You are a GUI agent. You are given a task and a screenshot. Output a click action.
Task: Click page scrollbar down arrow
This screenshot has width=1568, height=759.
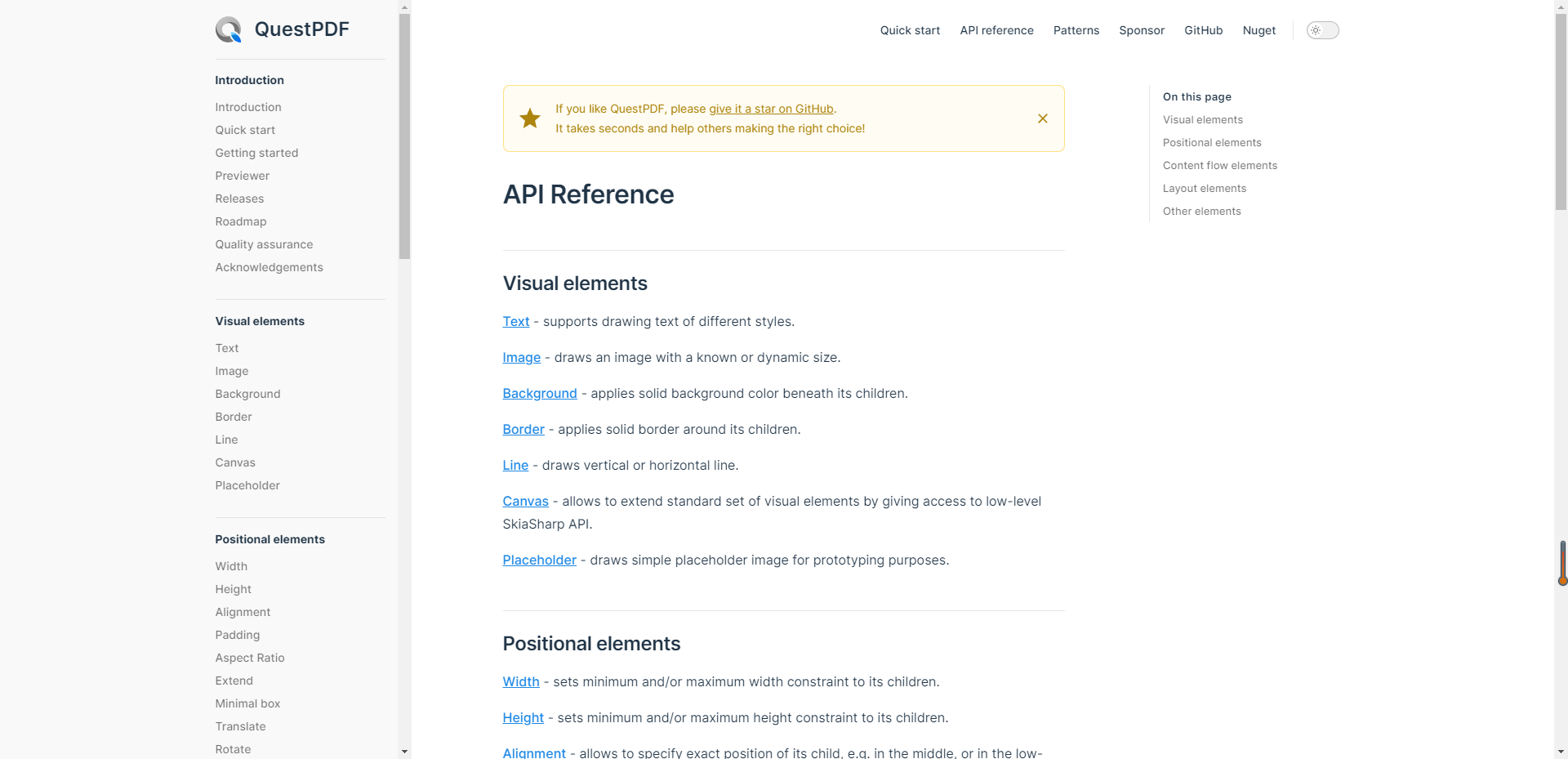point(1561,752)
